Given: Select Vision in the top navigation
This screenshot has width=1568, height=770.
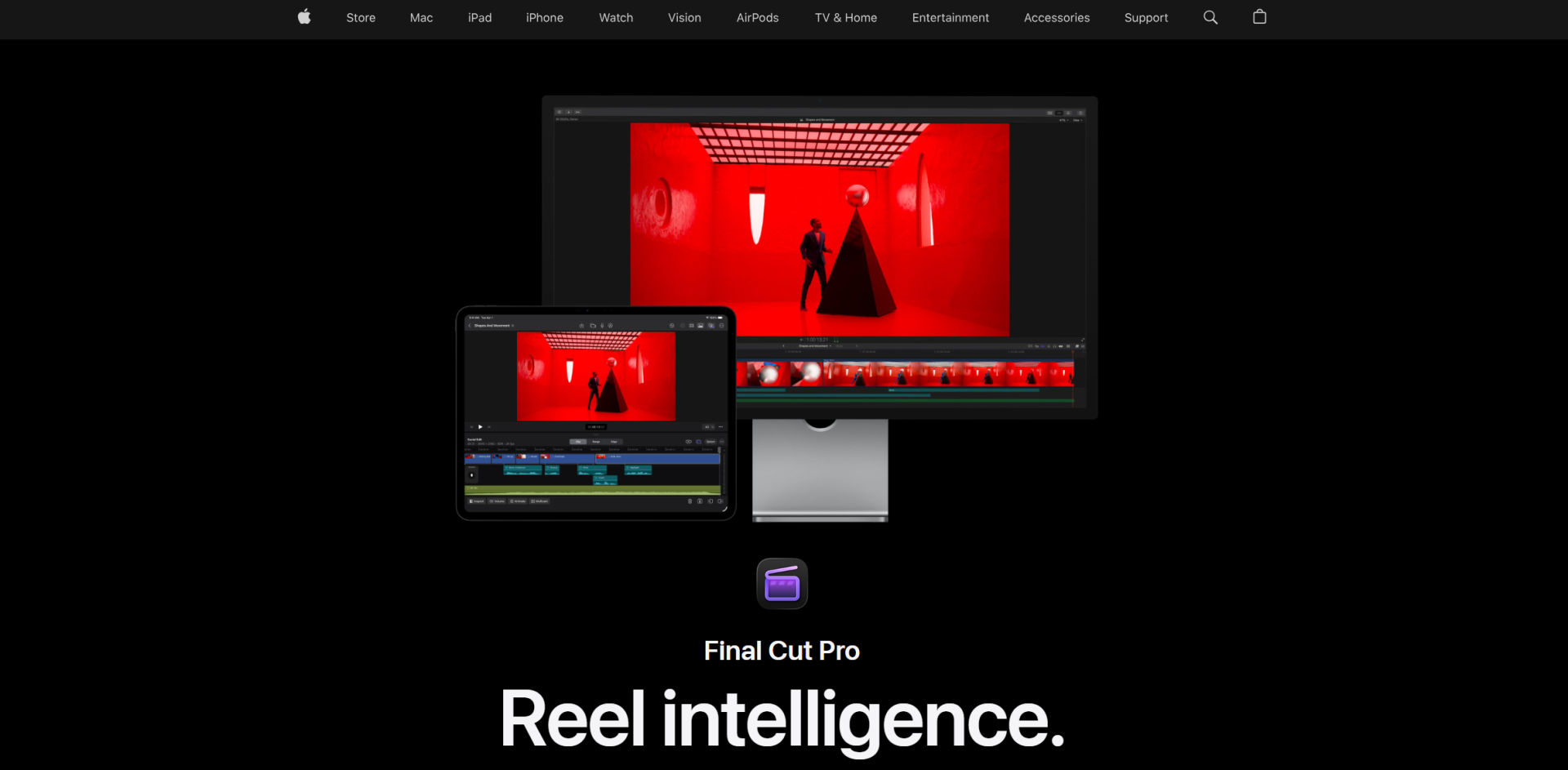Looking at the screenshot, I should pyautogui.click(x=684, y=18).
